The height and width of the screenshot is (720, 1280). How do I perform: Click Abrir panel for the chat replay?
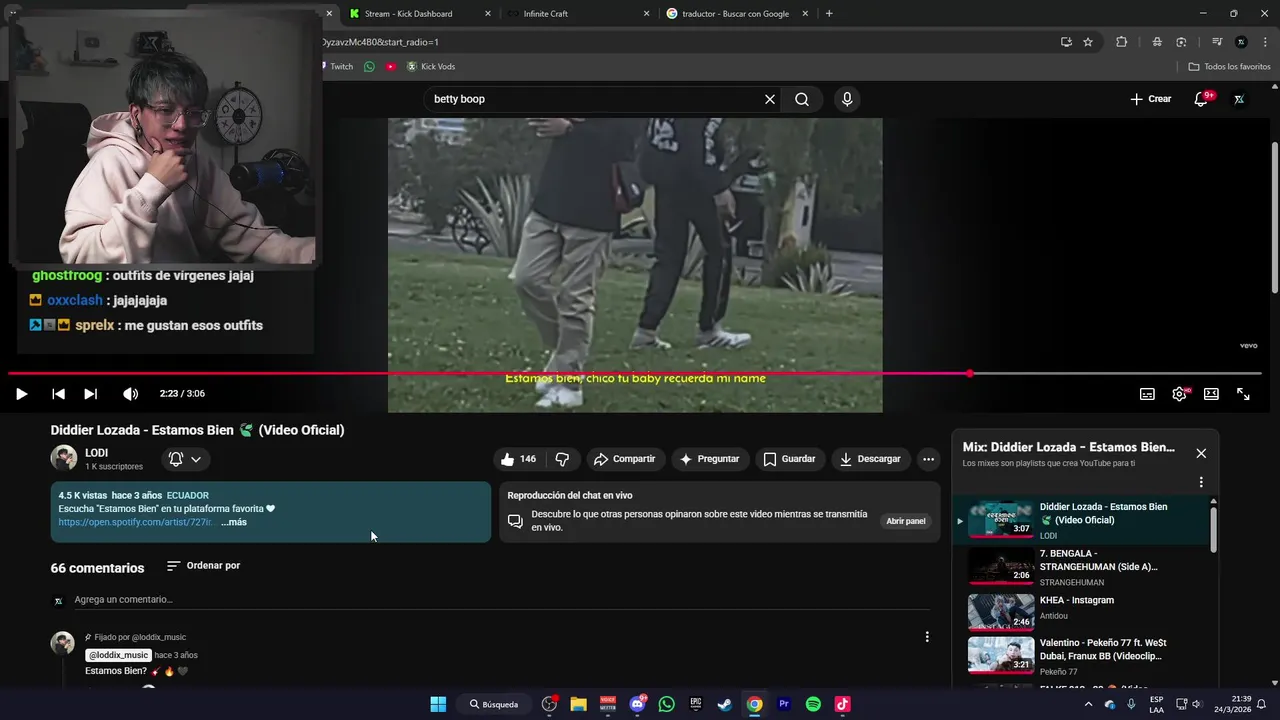(x=906, y=521)
